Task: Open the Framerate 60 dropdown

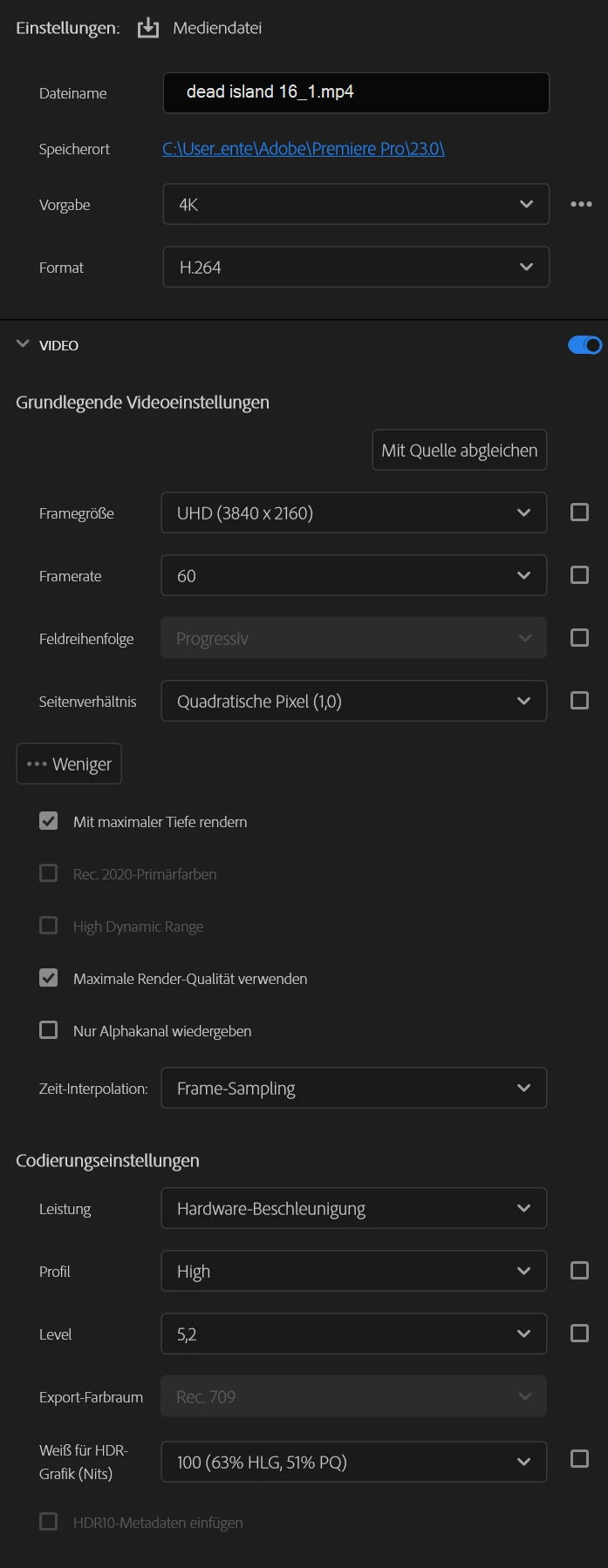Action: coord(354,575)
